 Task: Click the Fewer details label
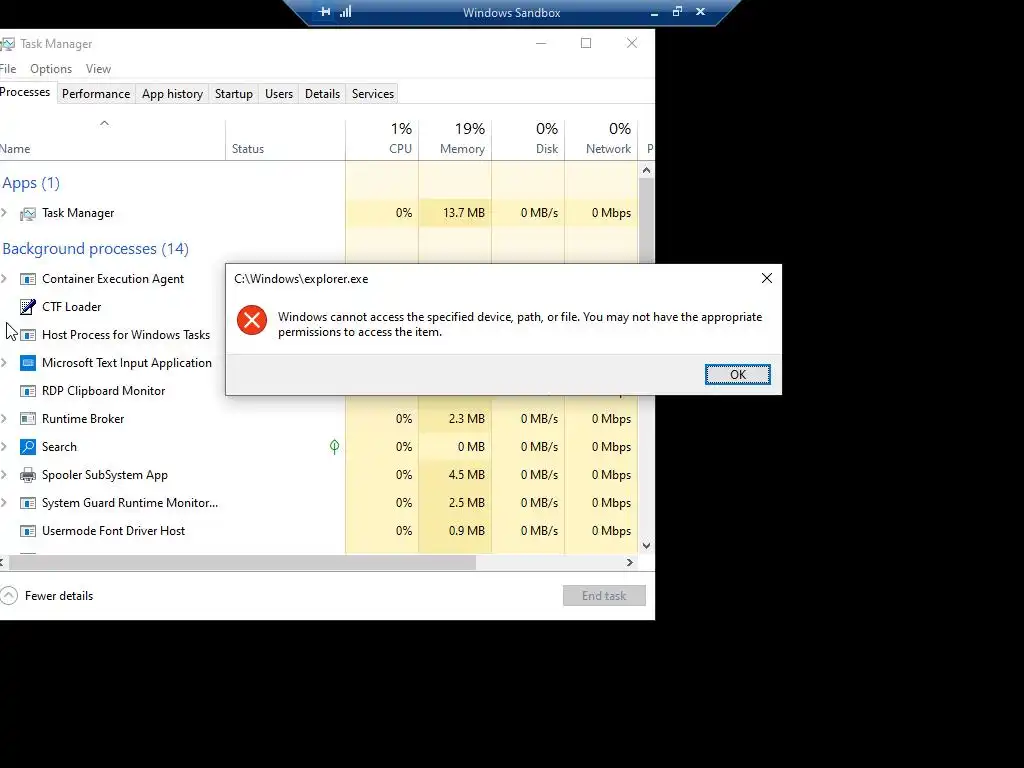[x=59, y=596]
